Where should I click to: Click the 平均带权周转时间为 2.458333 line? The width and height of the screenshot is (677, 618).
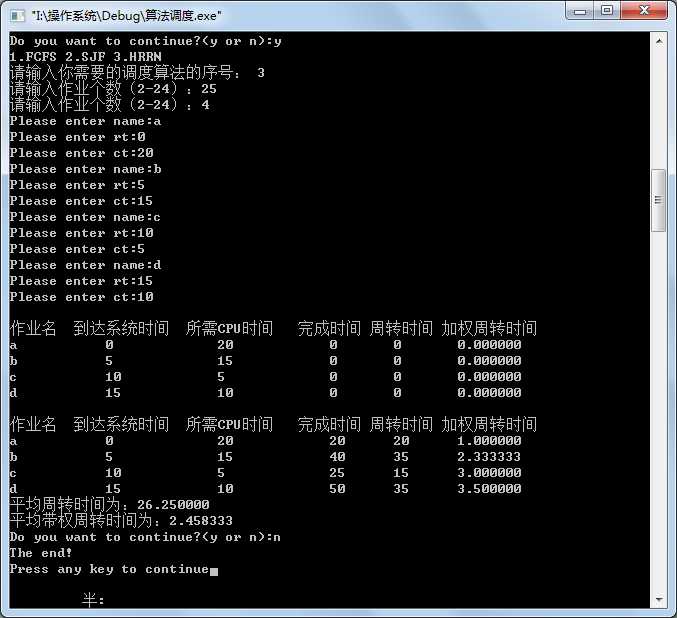point(121,521)
